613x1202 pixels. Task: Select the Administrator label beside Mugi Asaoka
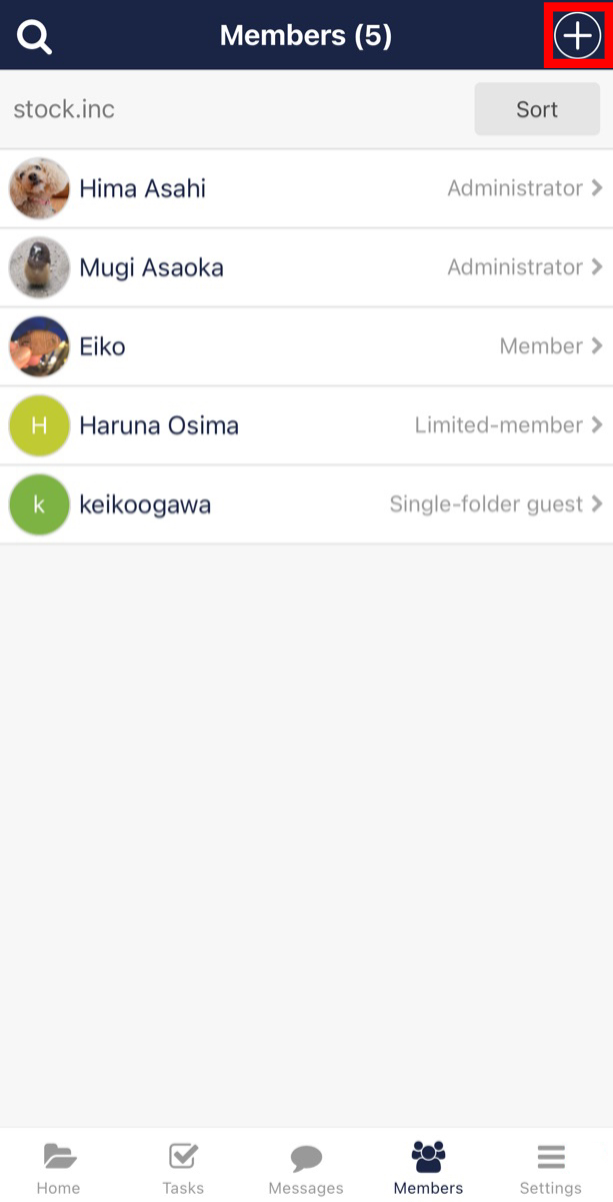pyautogui.click(x=514, y=266)
